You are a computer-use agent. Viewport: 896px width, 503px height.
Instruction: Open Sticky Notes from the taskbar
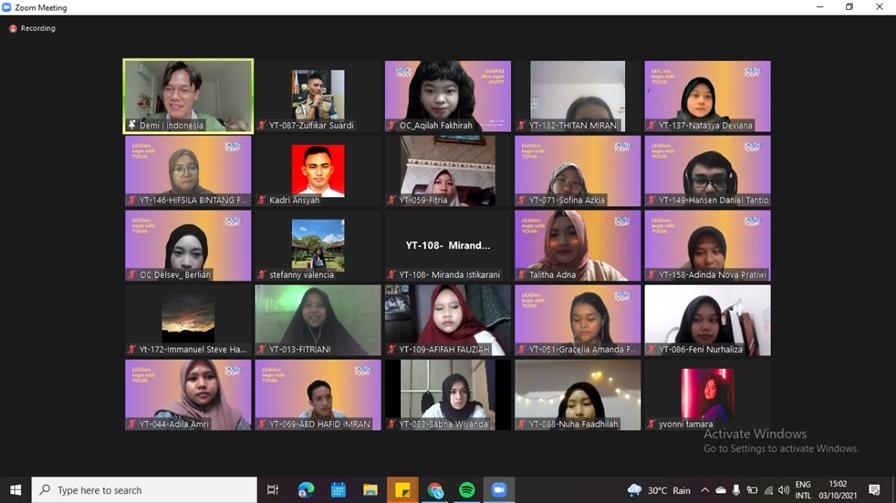403,490
